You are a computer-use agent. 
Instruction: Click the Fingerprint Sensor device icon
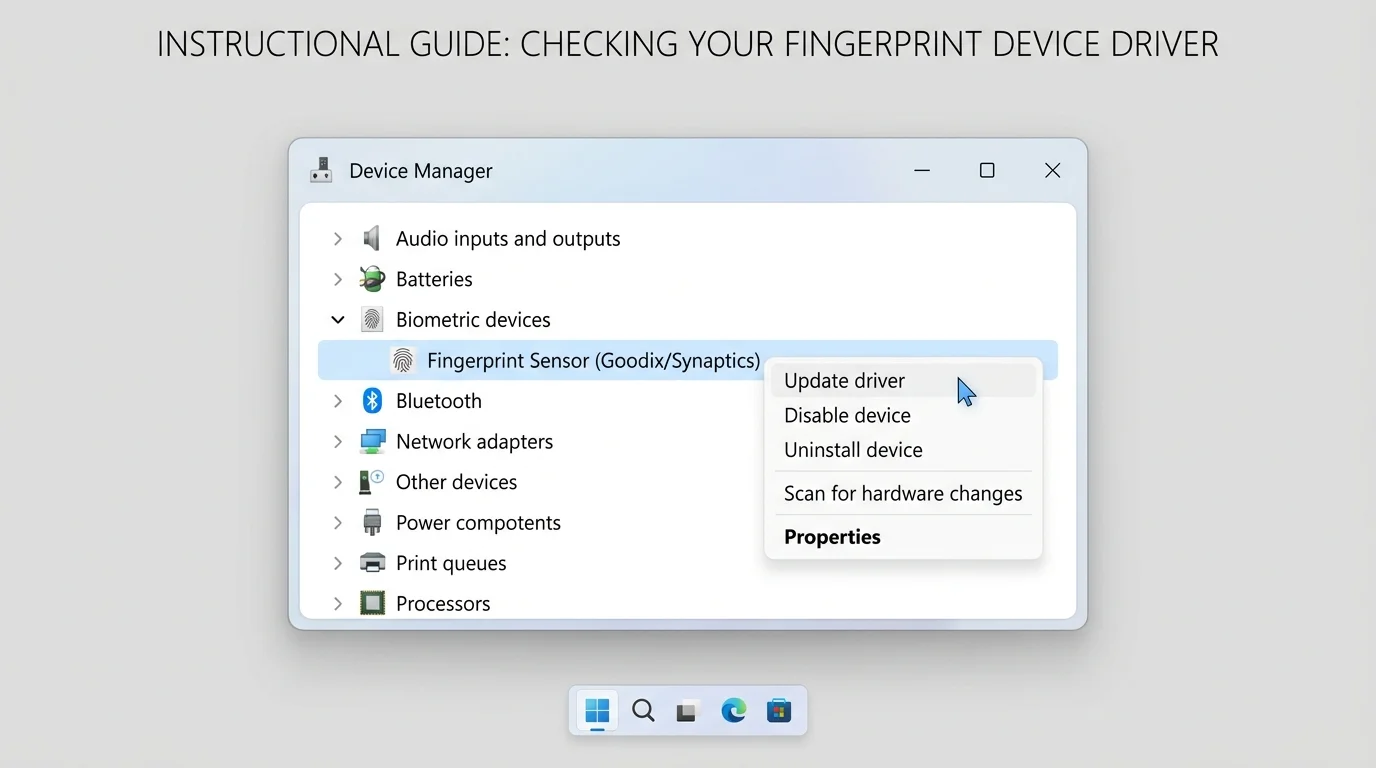403,361
